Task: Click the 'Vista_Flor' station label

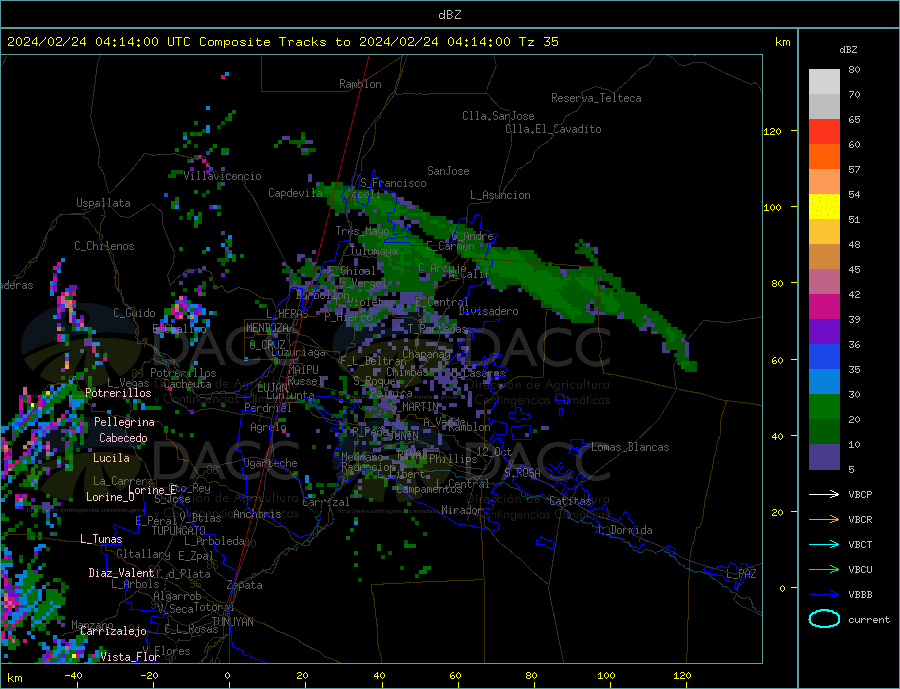Action: click(x=130, y=657)
